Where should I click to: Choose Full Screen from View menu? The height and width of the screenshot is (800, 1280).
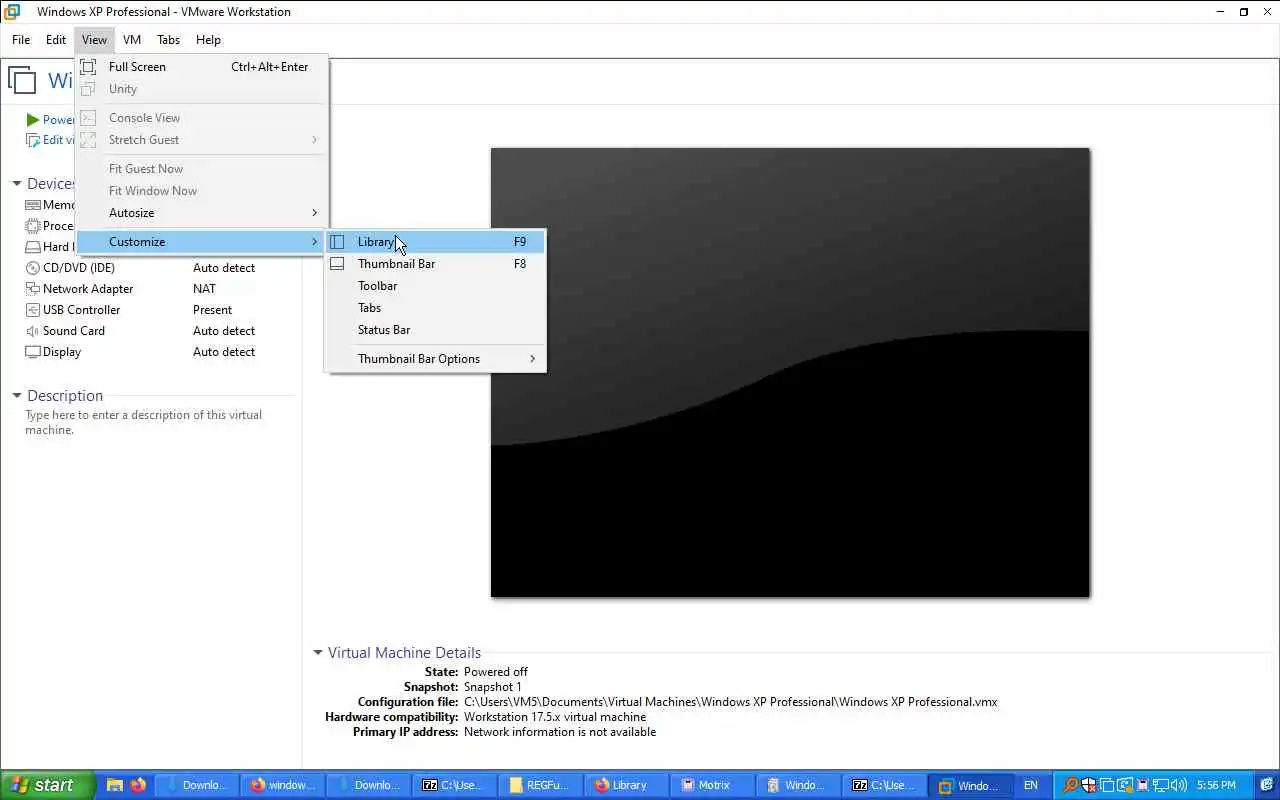tap(202, 67)
